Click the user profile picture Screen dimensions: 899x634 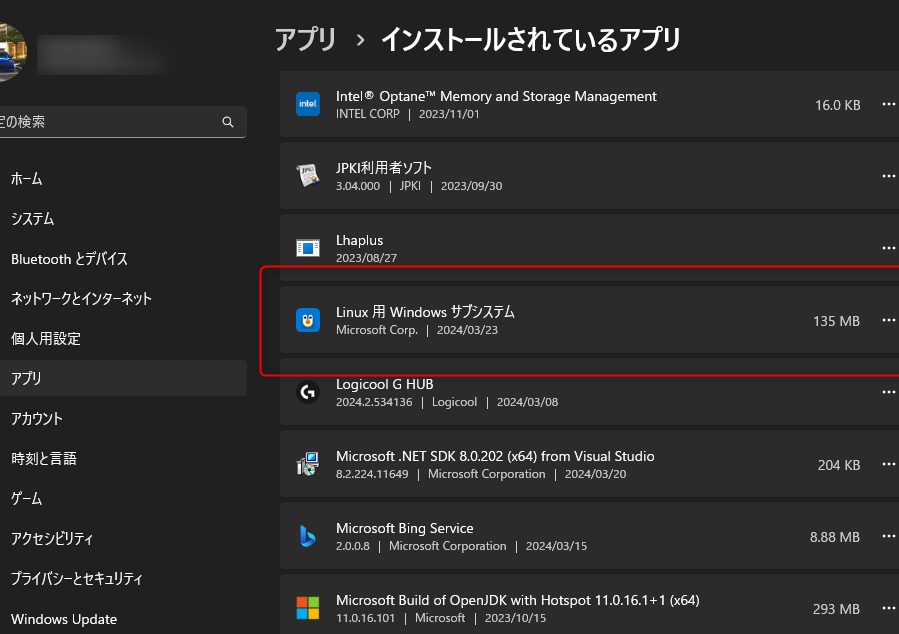tap(11, 52)
